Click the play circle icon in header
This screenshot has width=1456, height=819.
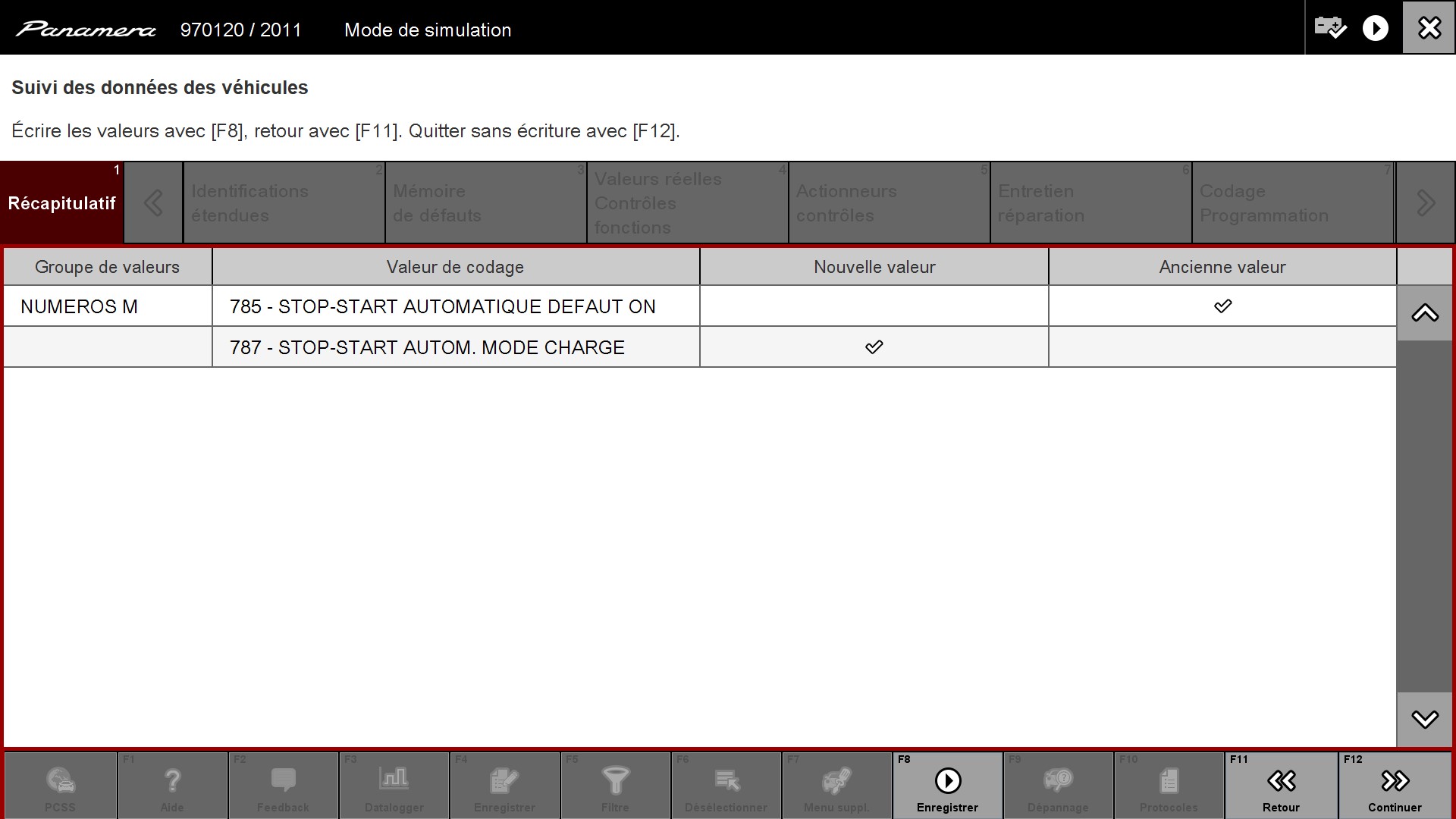coord(1376,29)
